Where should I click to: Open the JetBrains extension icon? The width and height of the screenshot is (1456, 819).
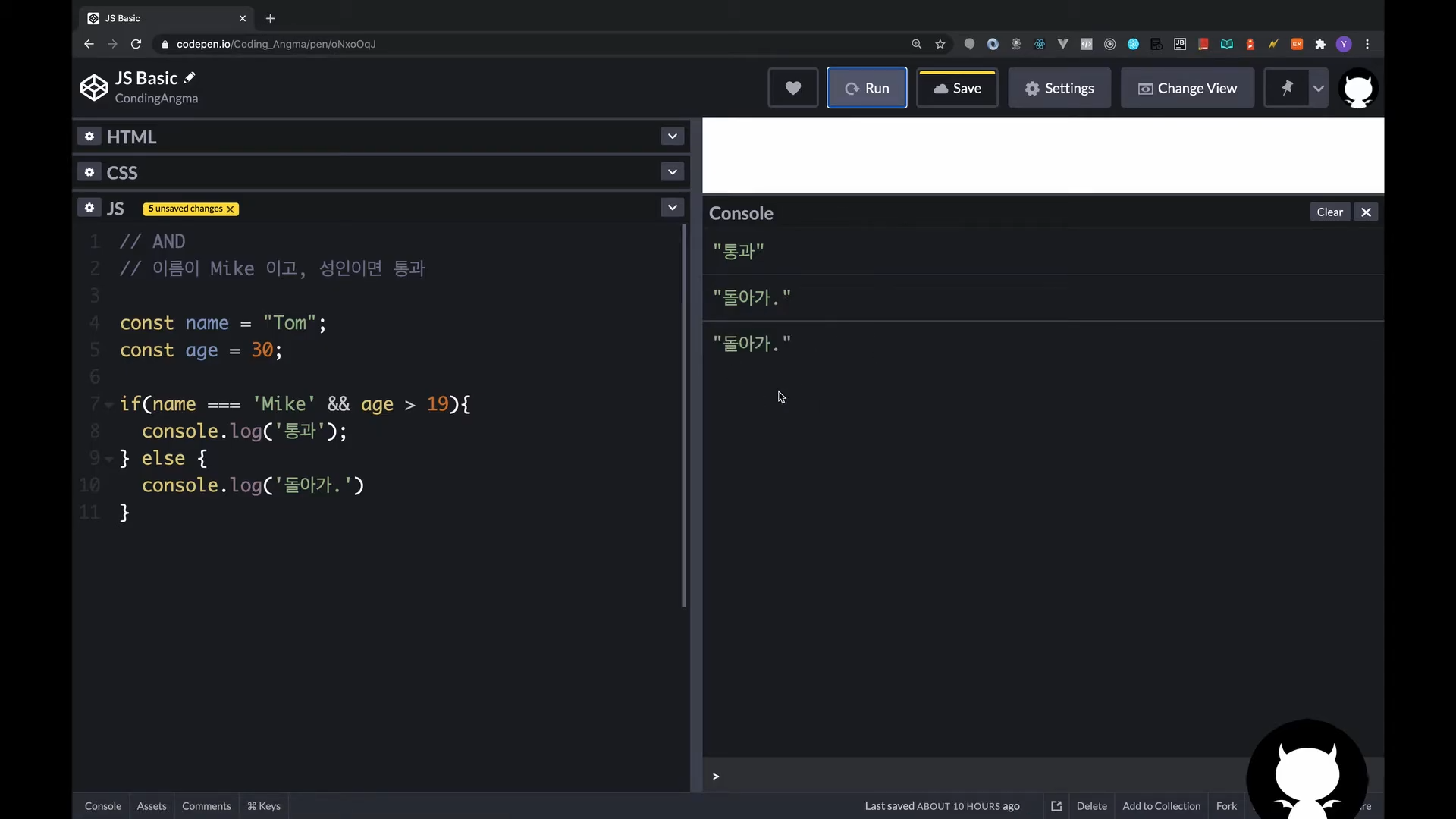(x=1180, y=44)
